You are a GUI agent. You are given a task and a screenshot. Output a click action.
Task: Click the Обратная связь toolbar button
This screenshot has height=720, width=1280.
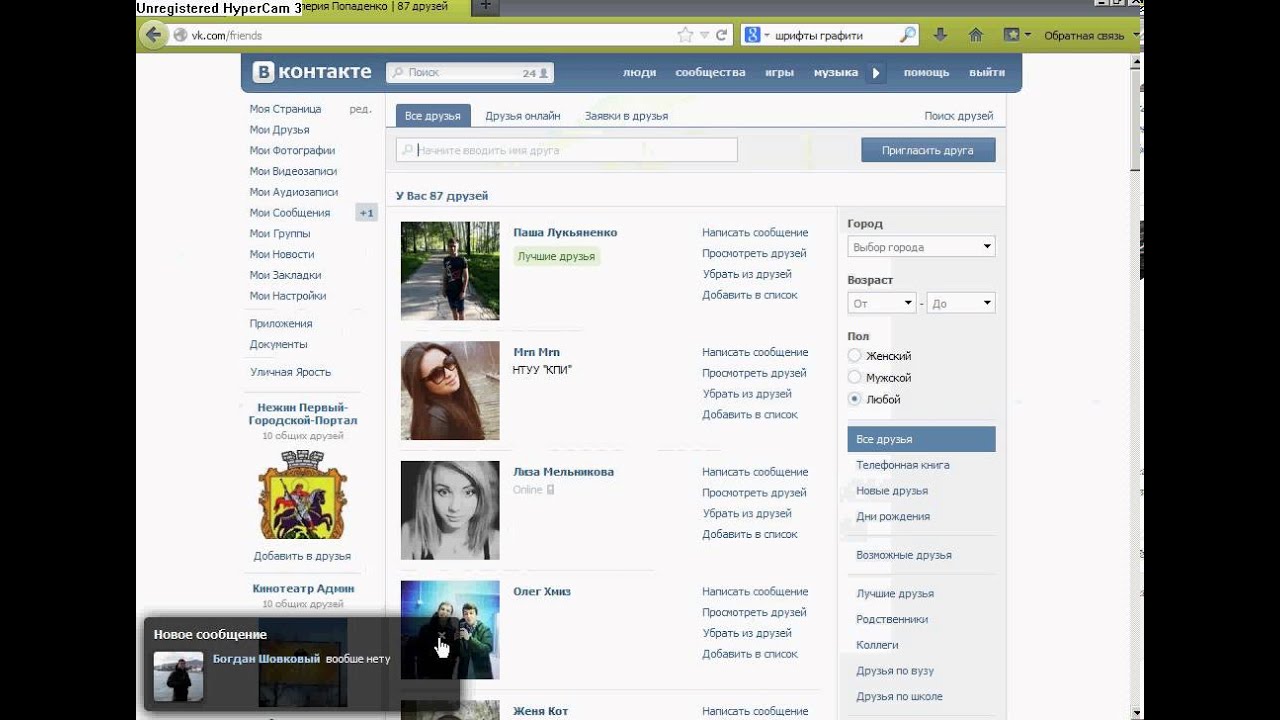pyautogui.click(x=1084, y=35)
